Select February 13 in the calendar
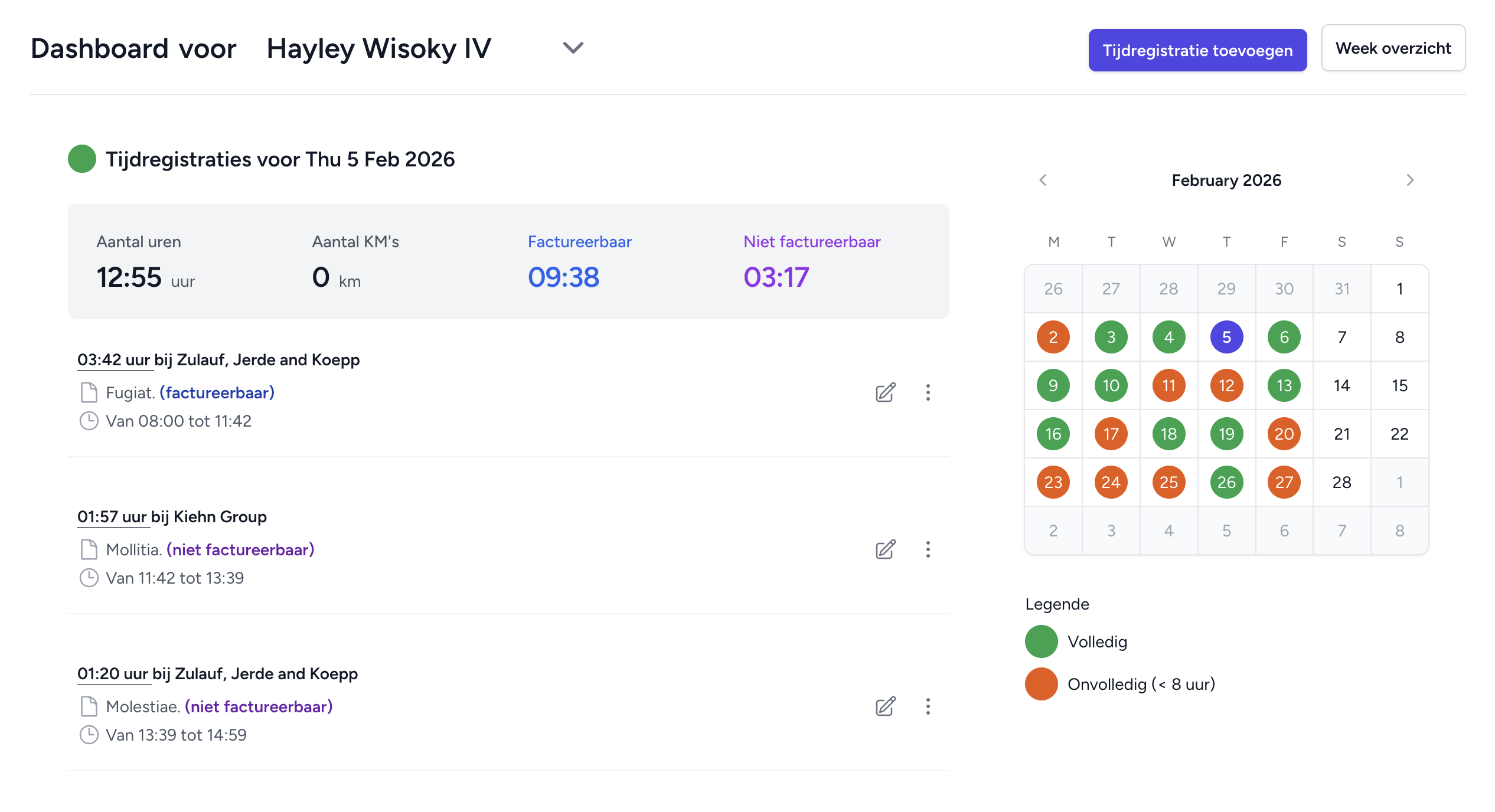 pyautogui.click(x=1284, y=385)
